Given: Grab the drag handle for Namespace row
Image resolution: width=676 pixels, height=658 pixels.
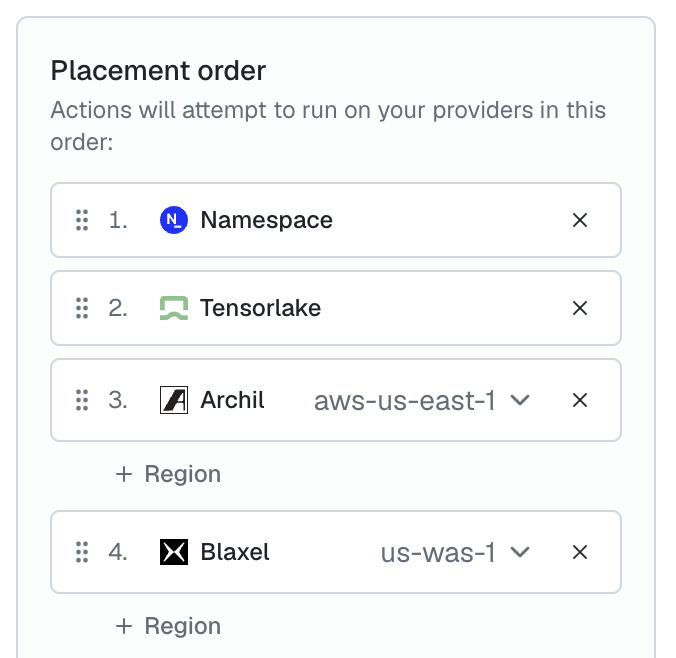Looking at the screenshot, I should coord(82,220).
